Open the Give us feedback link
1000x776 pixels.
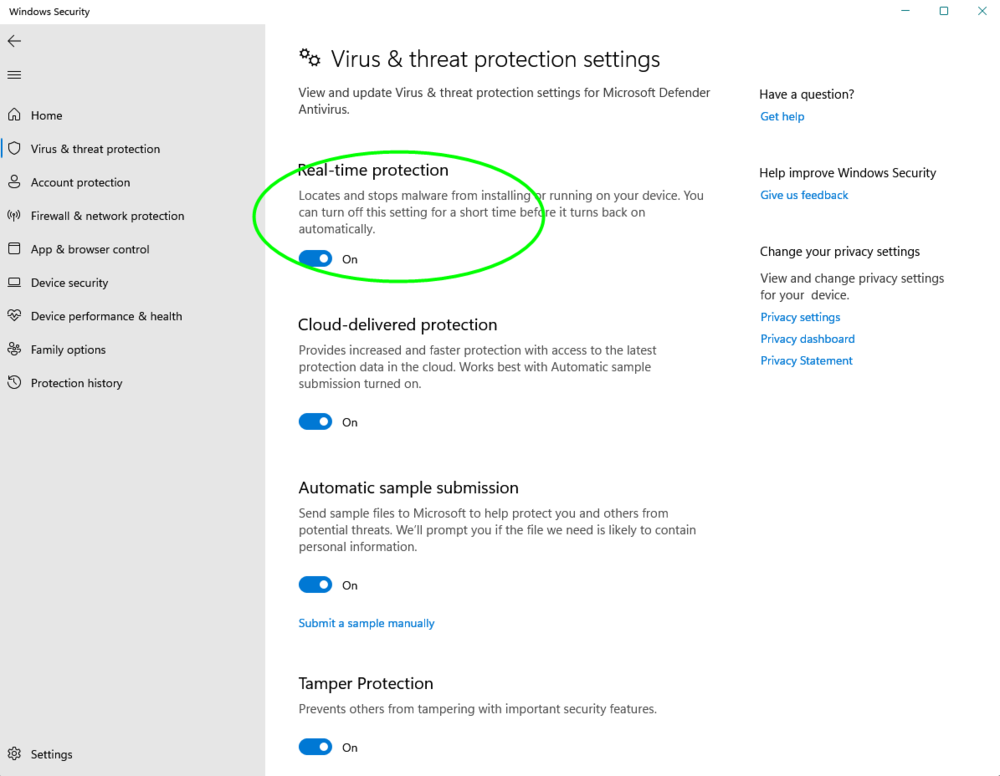tap(804, 196)
